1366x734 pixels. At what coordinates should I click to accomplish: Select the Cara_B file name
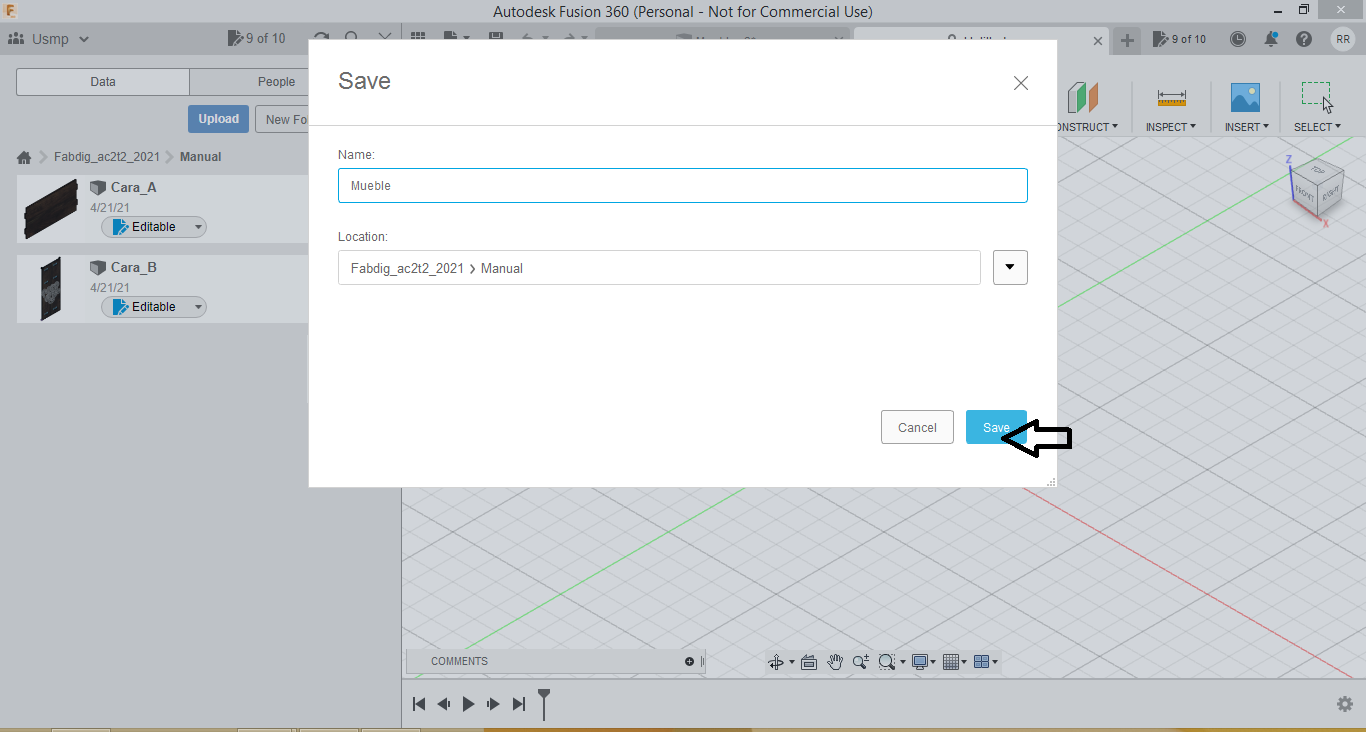pyautogui.click(x=134, y=267)
